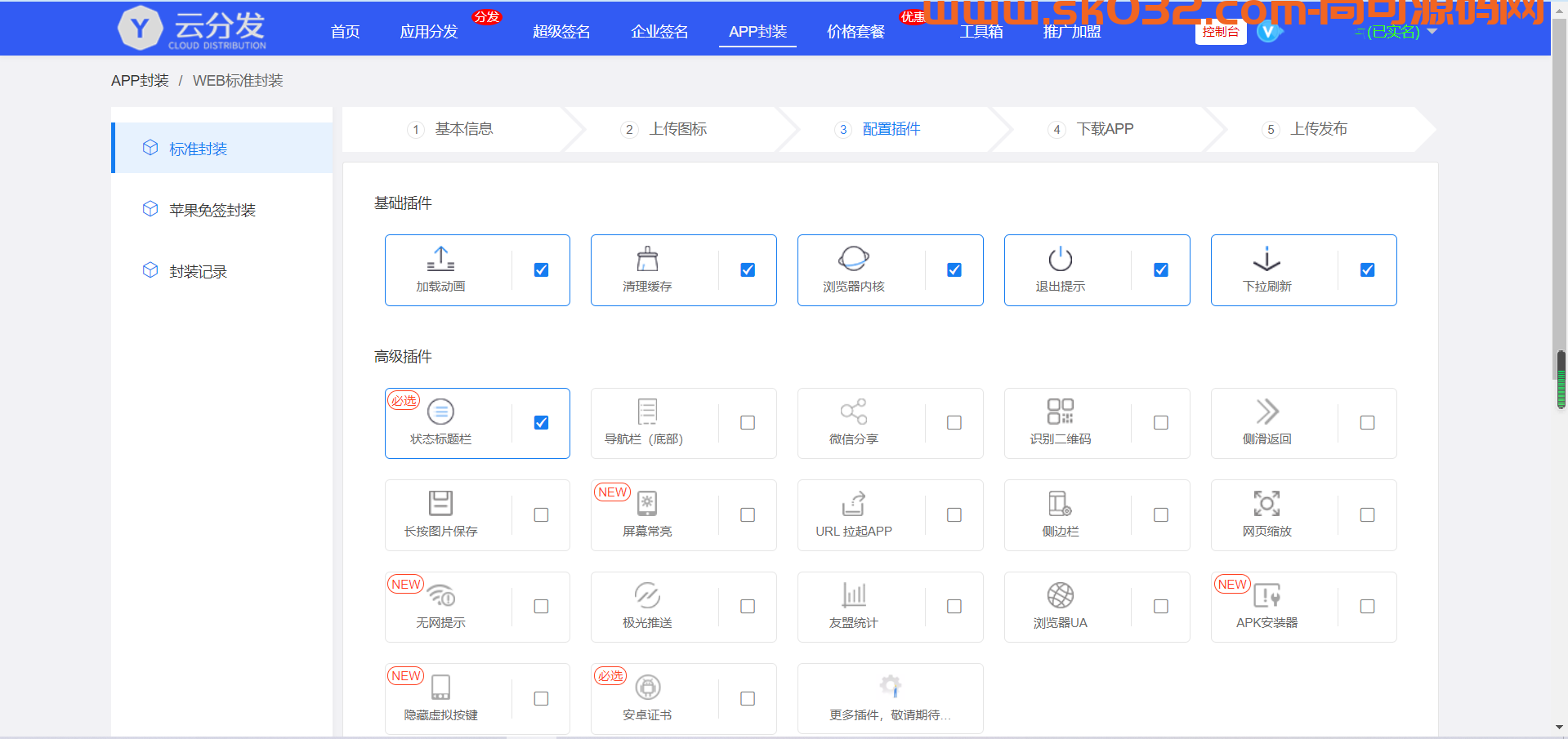The height and width of the screenshot is (739, 1568).
Task: Click the APP封装 breadcrumb link
Action: (x=140, y=81)
